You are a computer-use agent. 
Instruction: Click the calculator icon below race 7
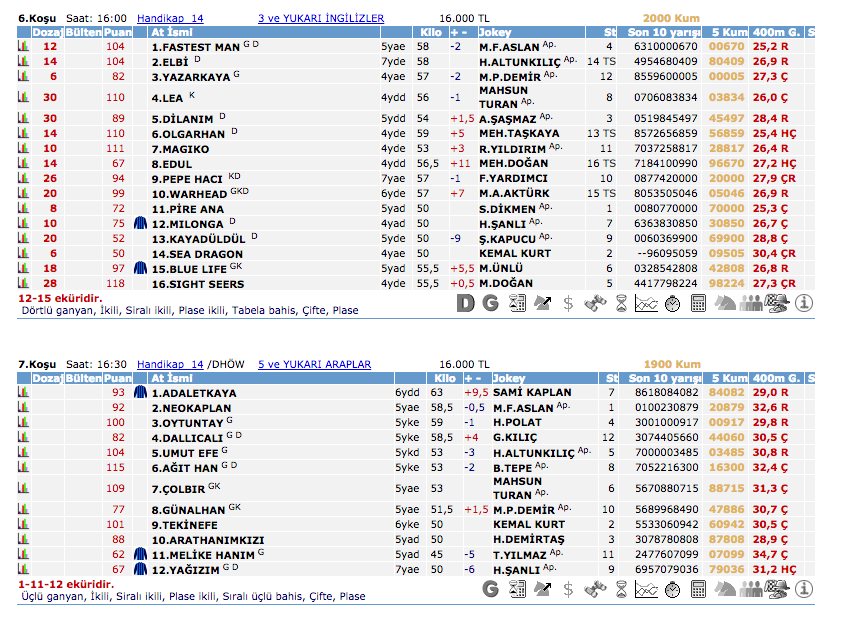point(699,588)
